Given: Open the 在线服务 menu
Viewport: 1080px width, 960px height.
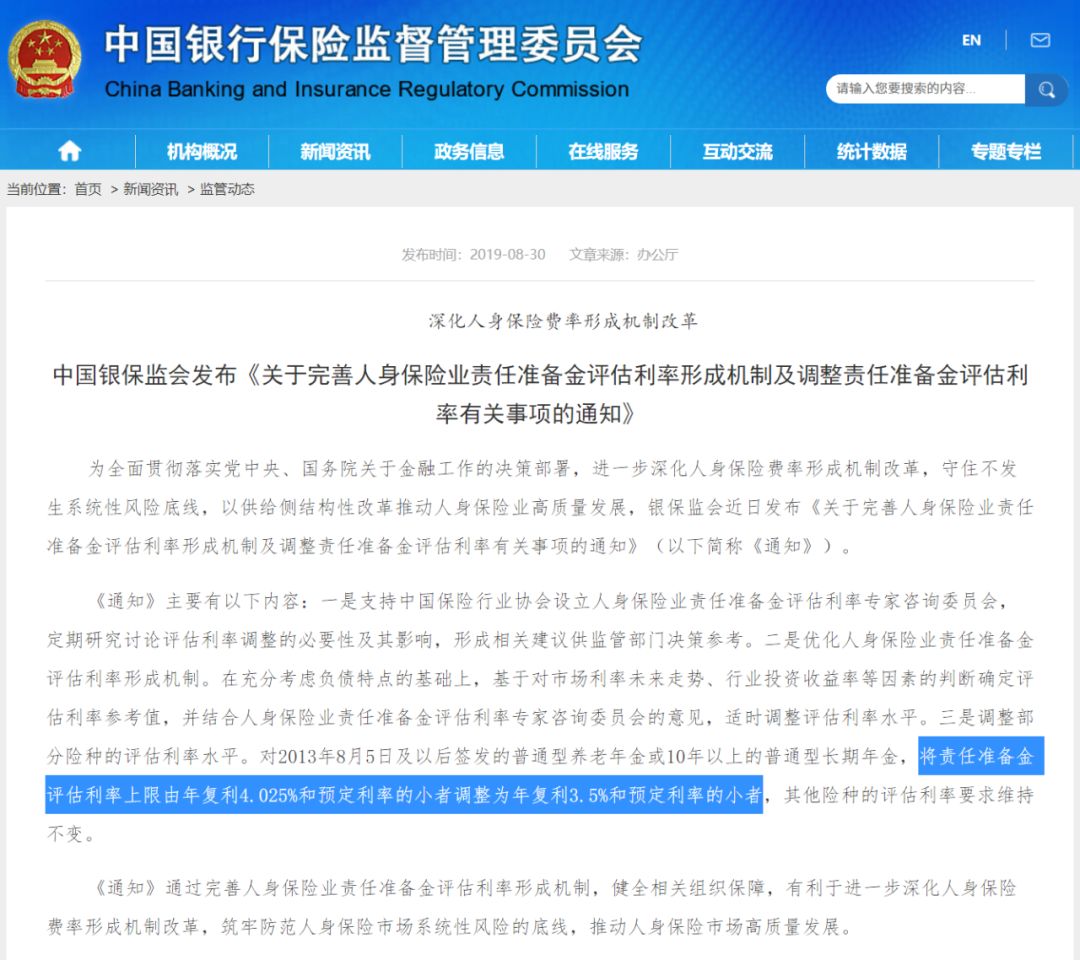Looking at the screenshot, I should point(603,152).
